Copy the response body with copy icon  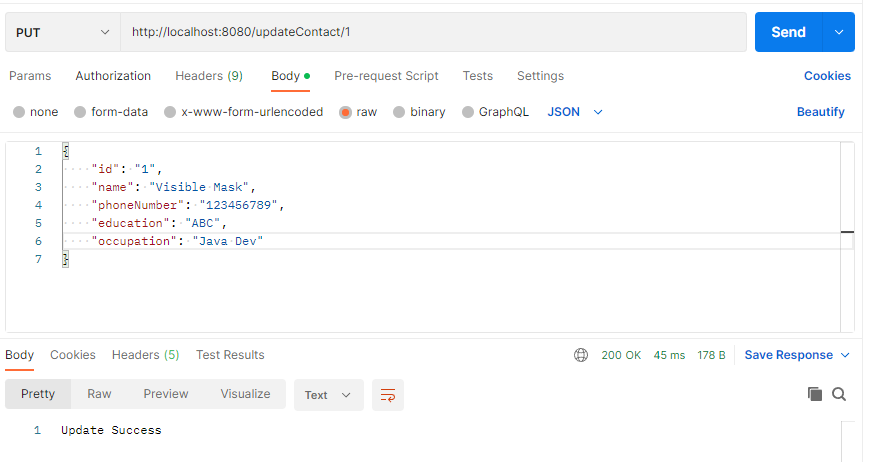coord(815,395)
